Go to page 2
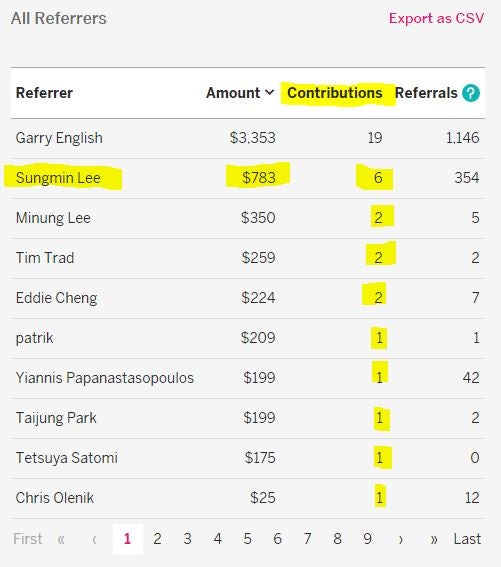 tap(157, 539)
